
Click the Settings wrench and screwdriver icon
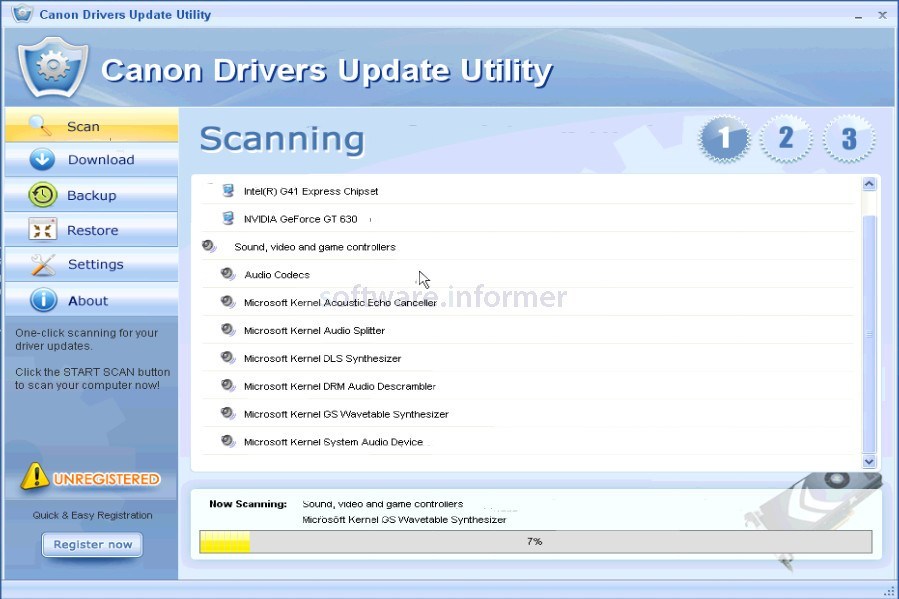(42, 265)
